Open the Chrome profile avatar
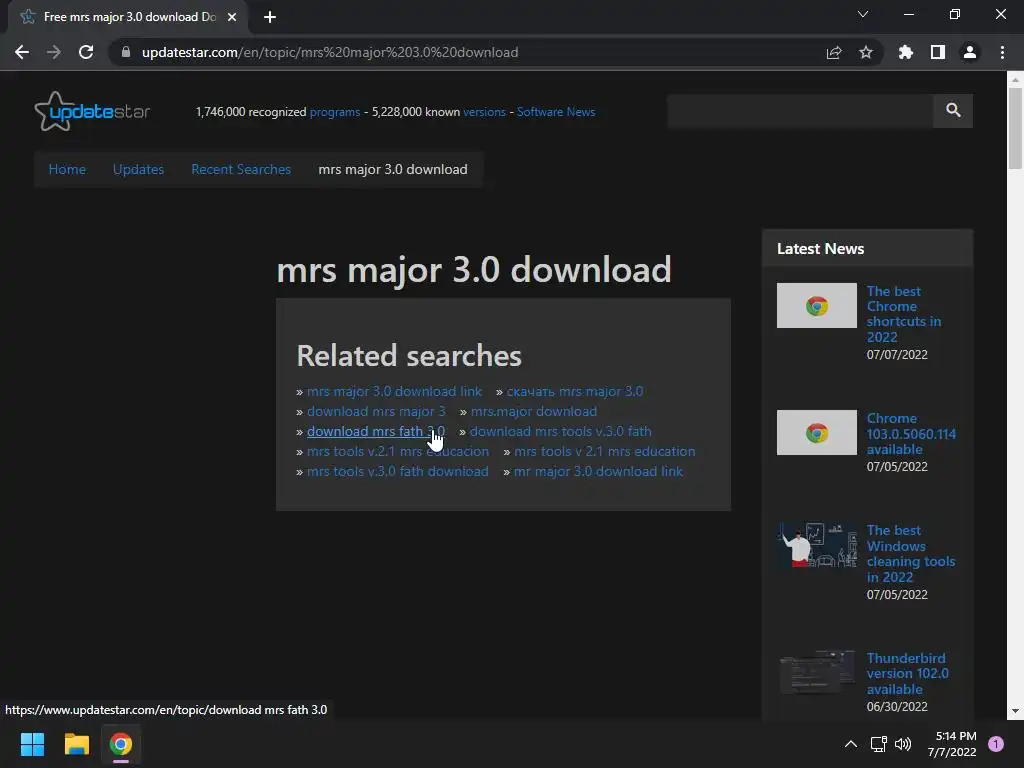This screenshot has width=1024, height=768. pyautogui.click(x=970, y=52)
